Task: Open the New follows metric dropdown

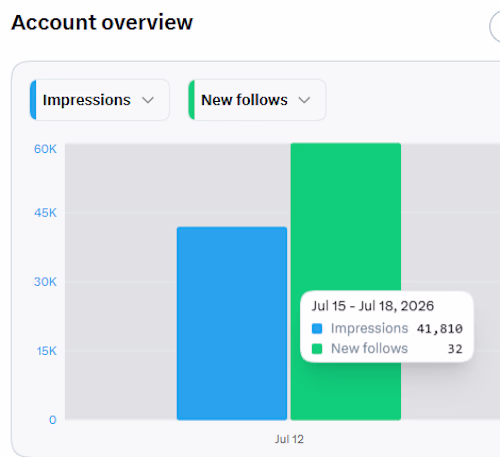Action: tap(257, 100)
